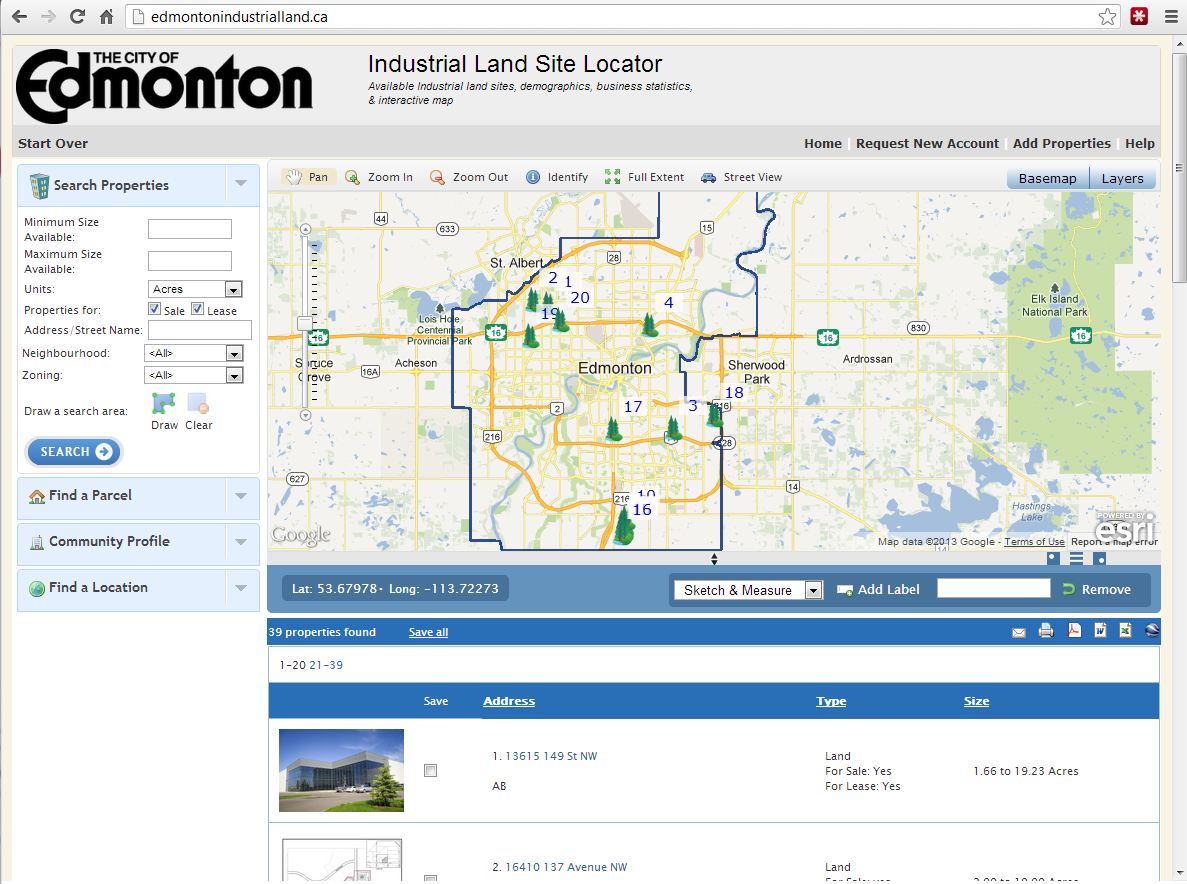Click the Minimum Size Available field
This screenshot has height=884, width=1187.
pyautogui.click(x=190, y=229)
